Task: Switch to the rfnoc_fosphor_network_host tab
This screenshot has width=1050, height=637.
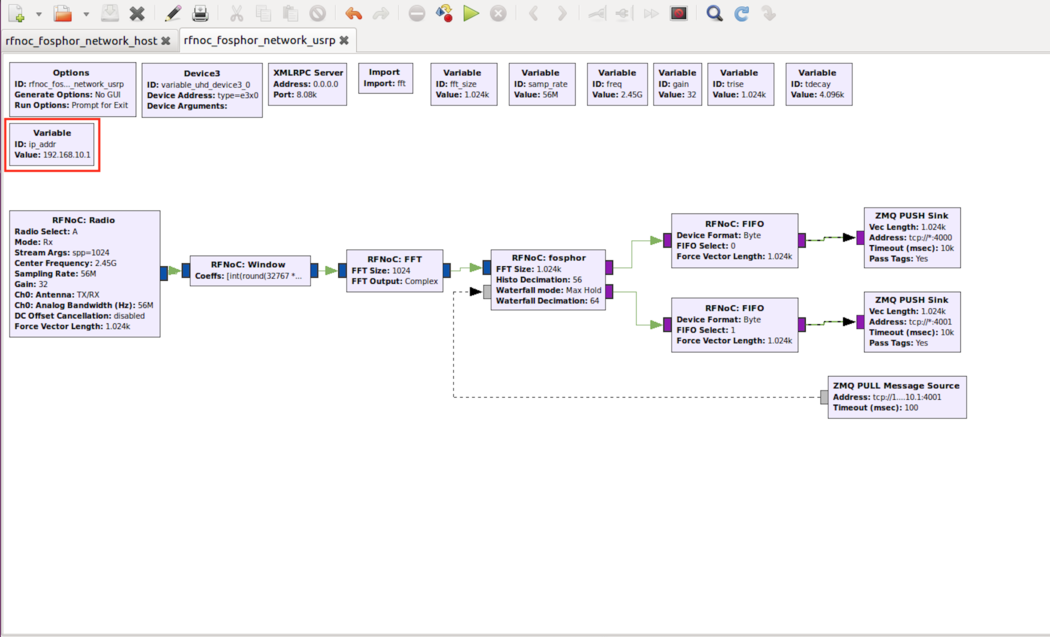Action: tap(80, 41)
